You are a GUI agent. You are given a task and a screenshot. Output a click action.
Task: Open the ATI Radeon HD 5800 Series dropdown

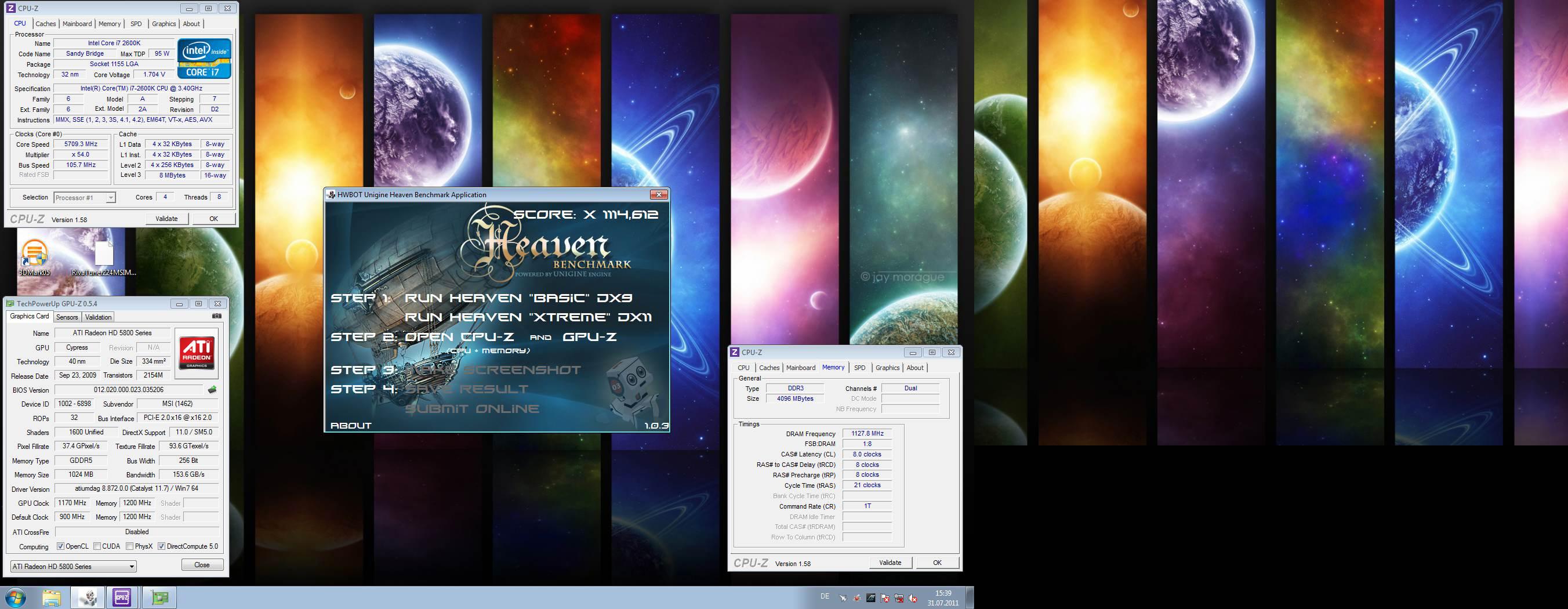[x=73, y=566]
